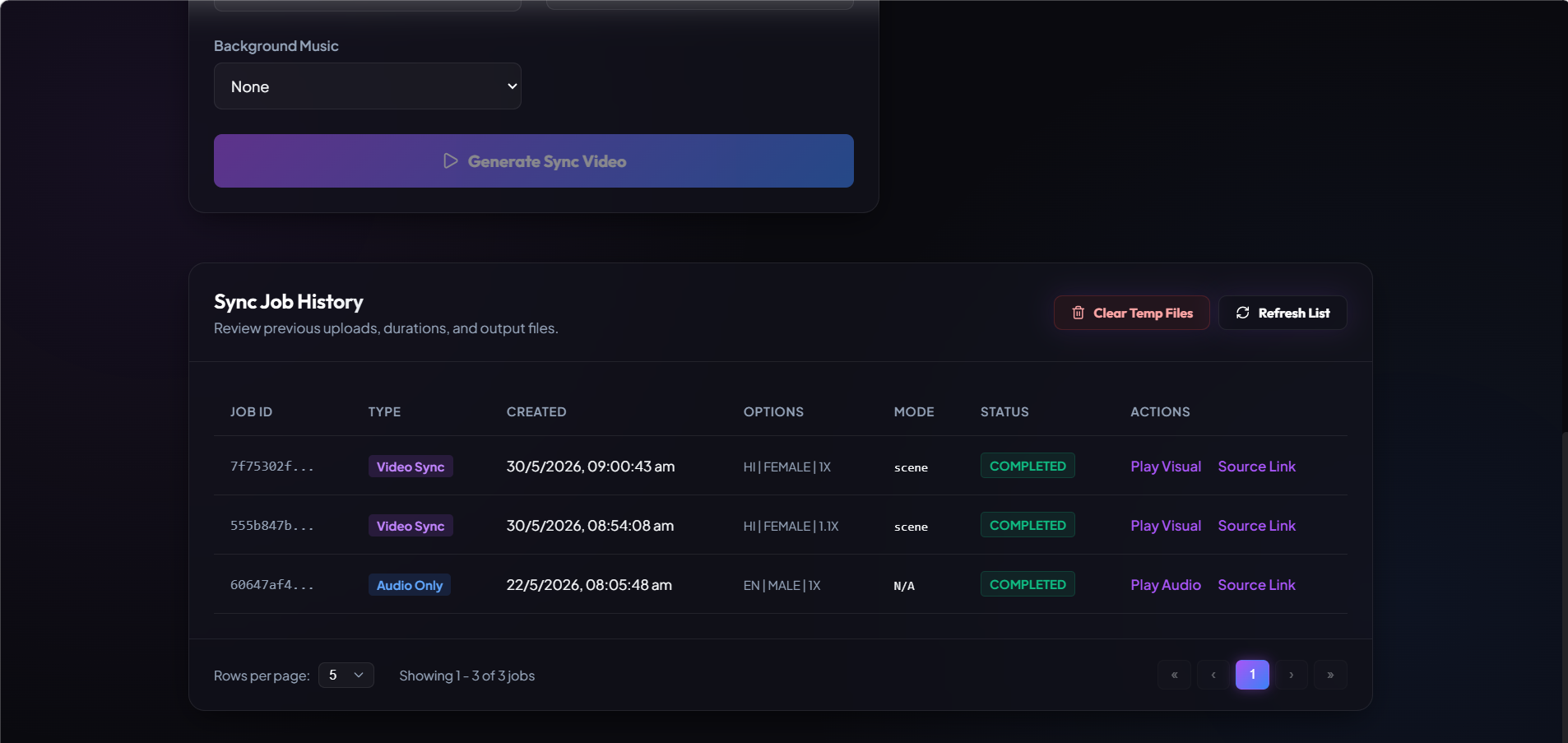Click the trash icon in Clear Temp Files
Viewport: 1568px width, 743px height.
pos(1078,313)
